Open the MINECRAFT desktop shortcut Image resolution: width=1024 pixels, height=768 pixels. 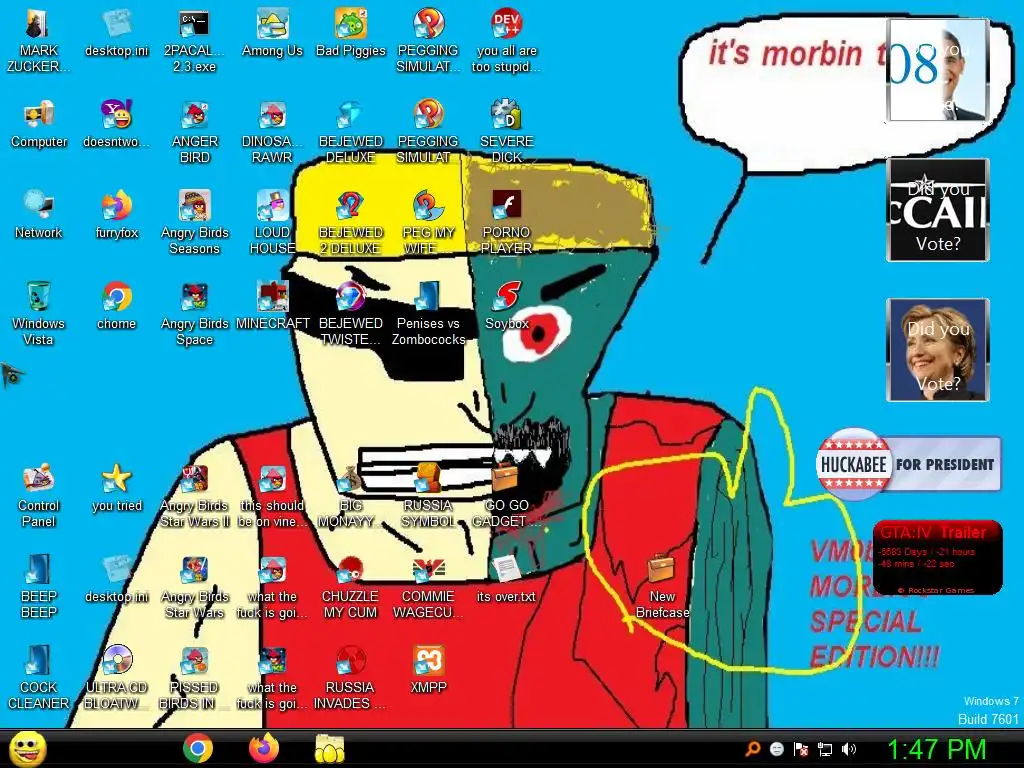(272, 306)
